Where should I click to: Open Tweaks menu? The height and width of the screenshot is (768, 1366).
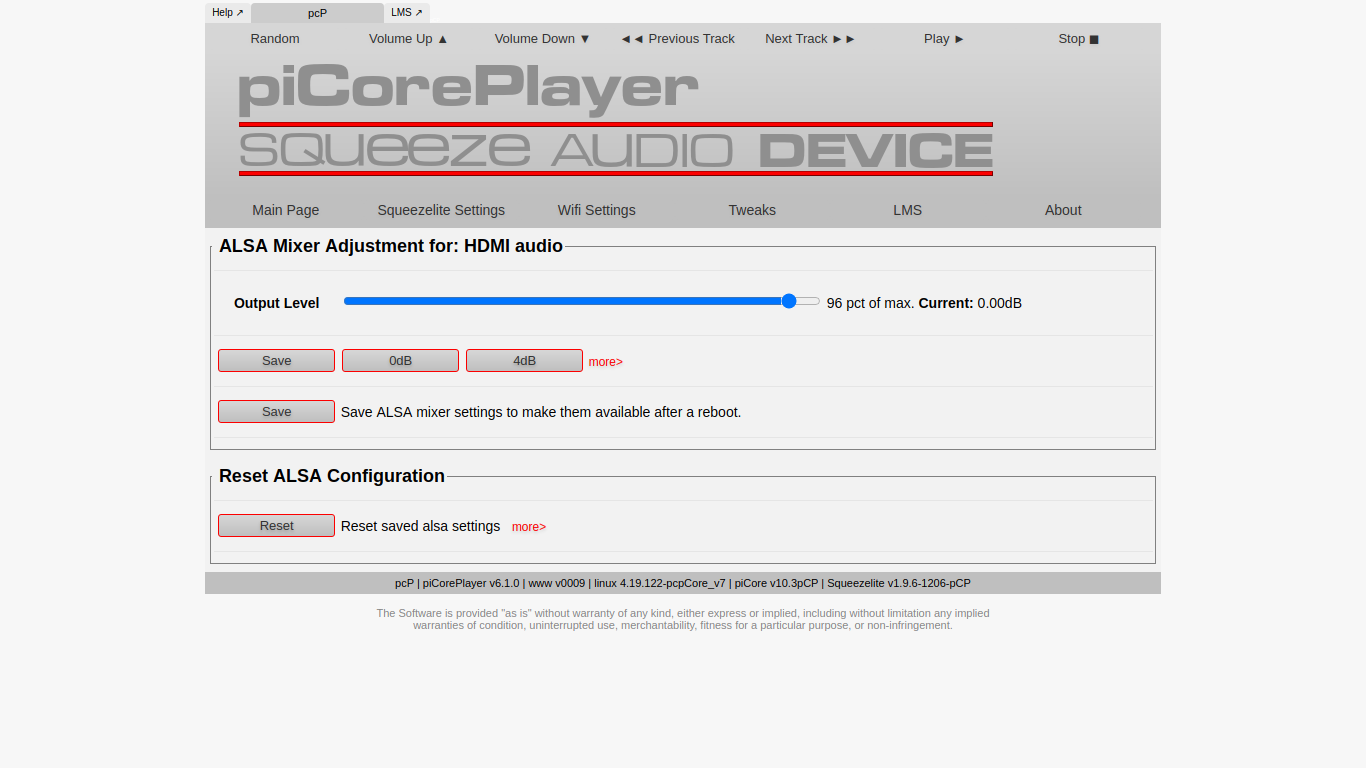point(752,210)
